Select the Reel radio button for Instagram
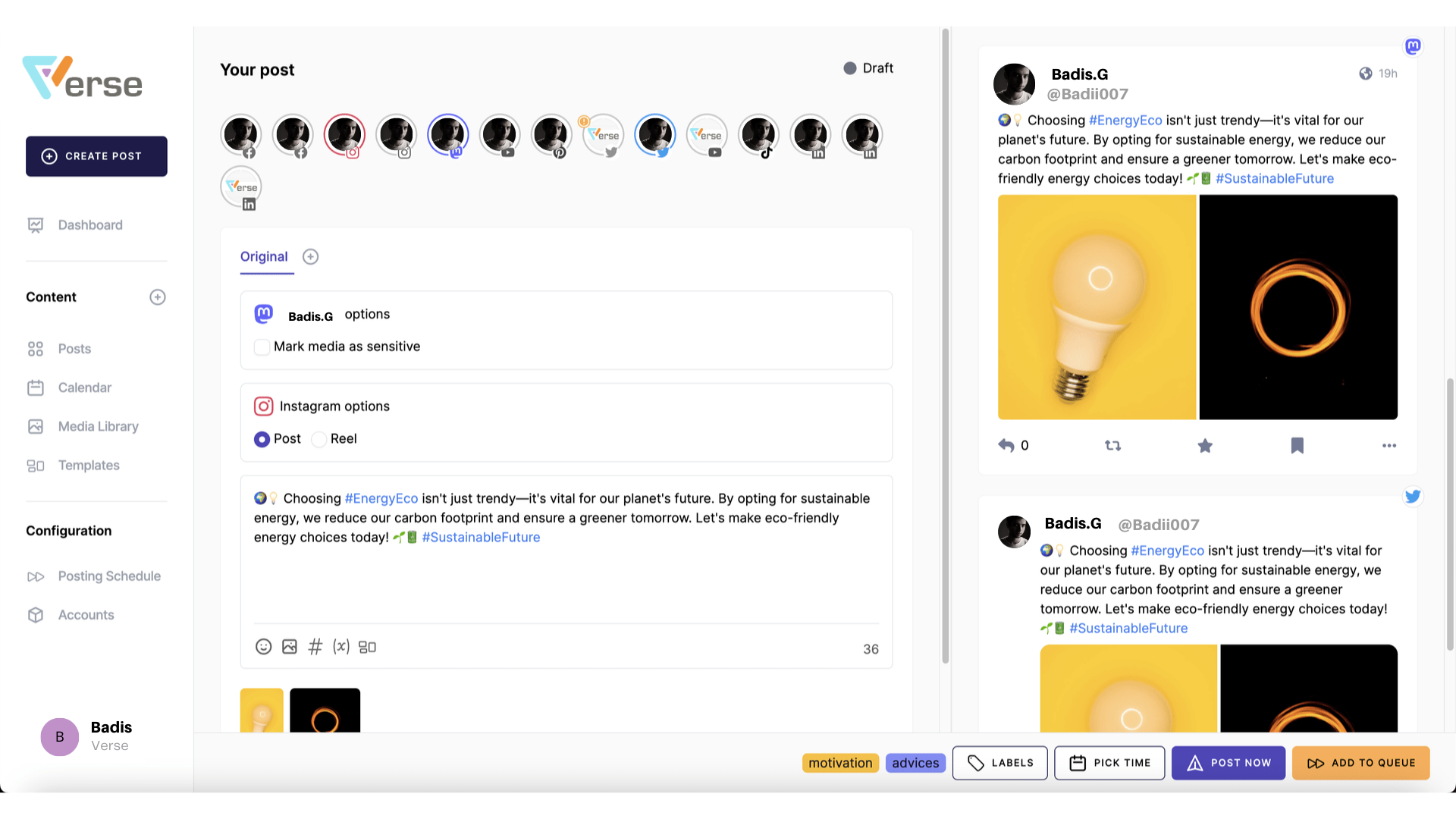The width and height of the screenshot is (1456, 819). coord(318,438)
